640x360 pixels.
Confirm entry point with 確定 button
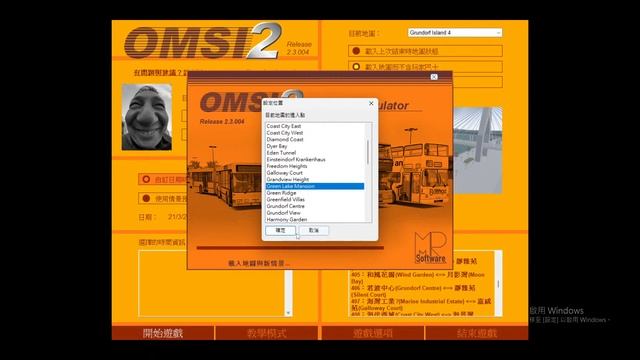coord(280,231)
